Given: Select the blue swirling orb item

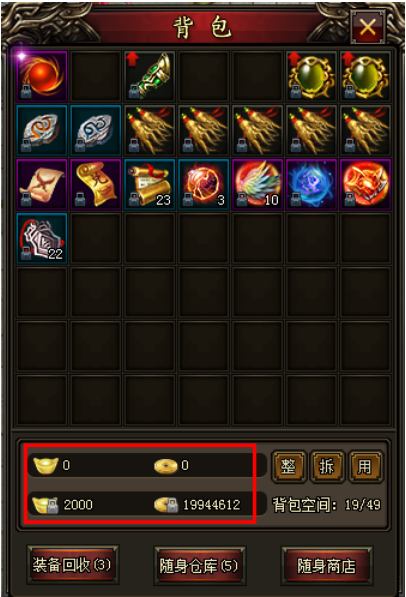Looking at the screenshot, I should 312,185.
